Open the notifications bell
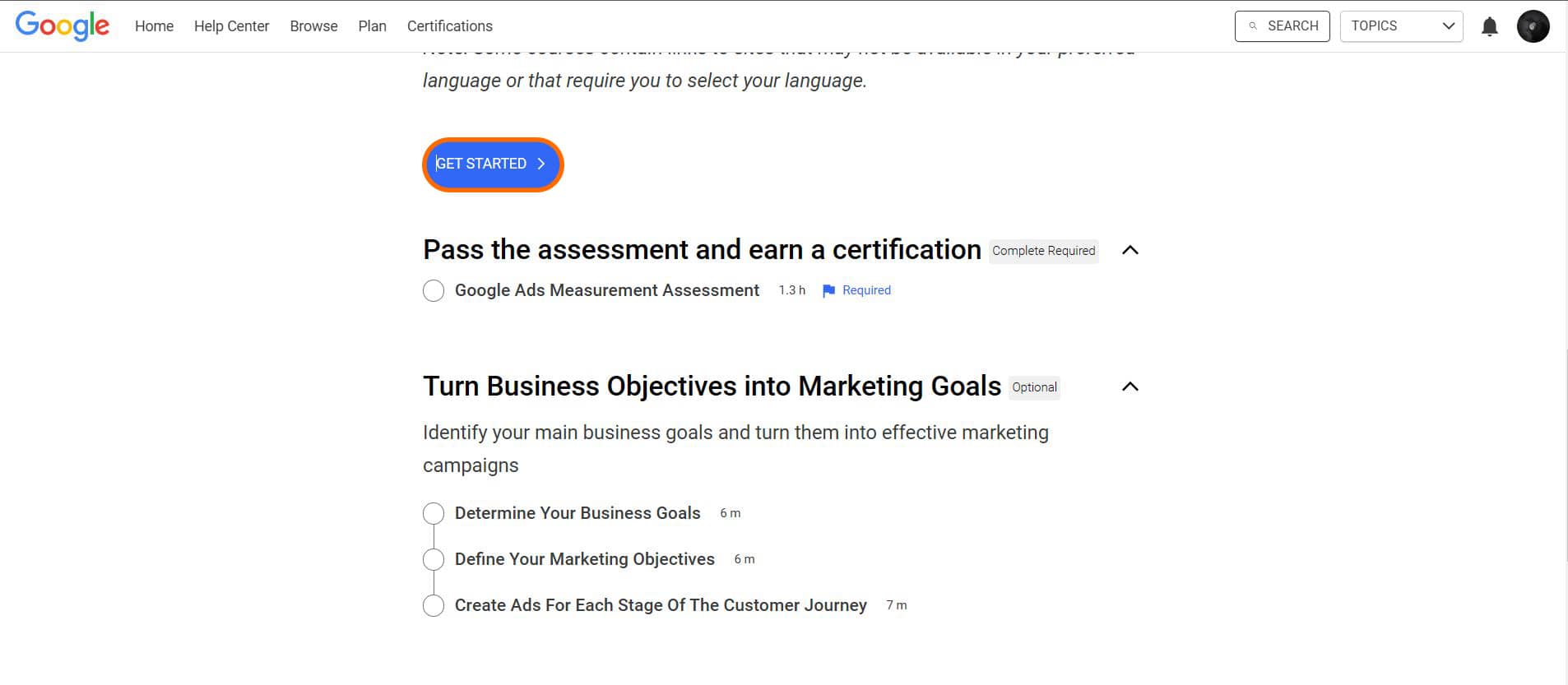1568x685 pixels. pos(1489,26)
